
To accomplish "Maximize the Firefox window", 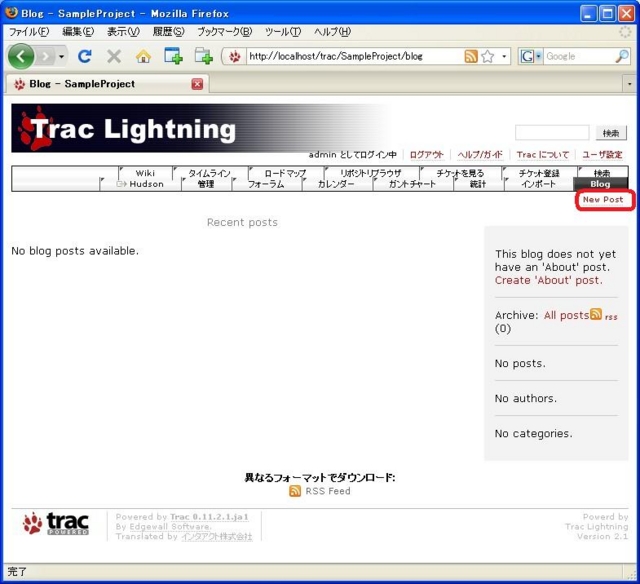I will click(x=607, y=14).
